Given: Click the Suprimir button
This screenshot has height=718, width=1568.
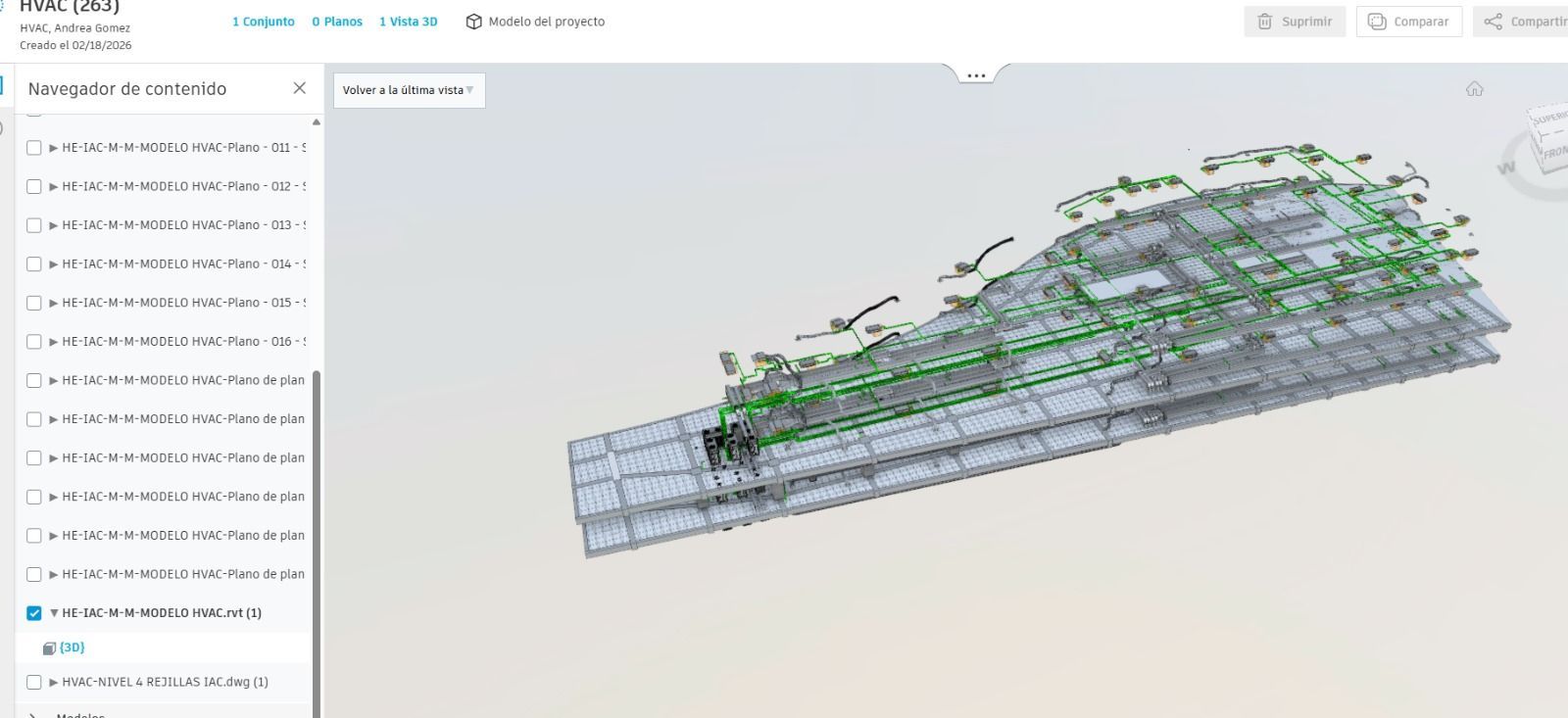Looking at the screenshot, I should coord(1295,22).
